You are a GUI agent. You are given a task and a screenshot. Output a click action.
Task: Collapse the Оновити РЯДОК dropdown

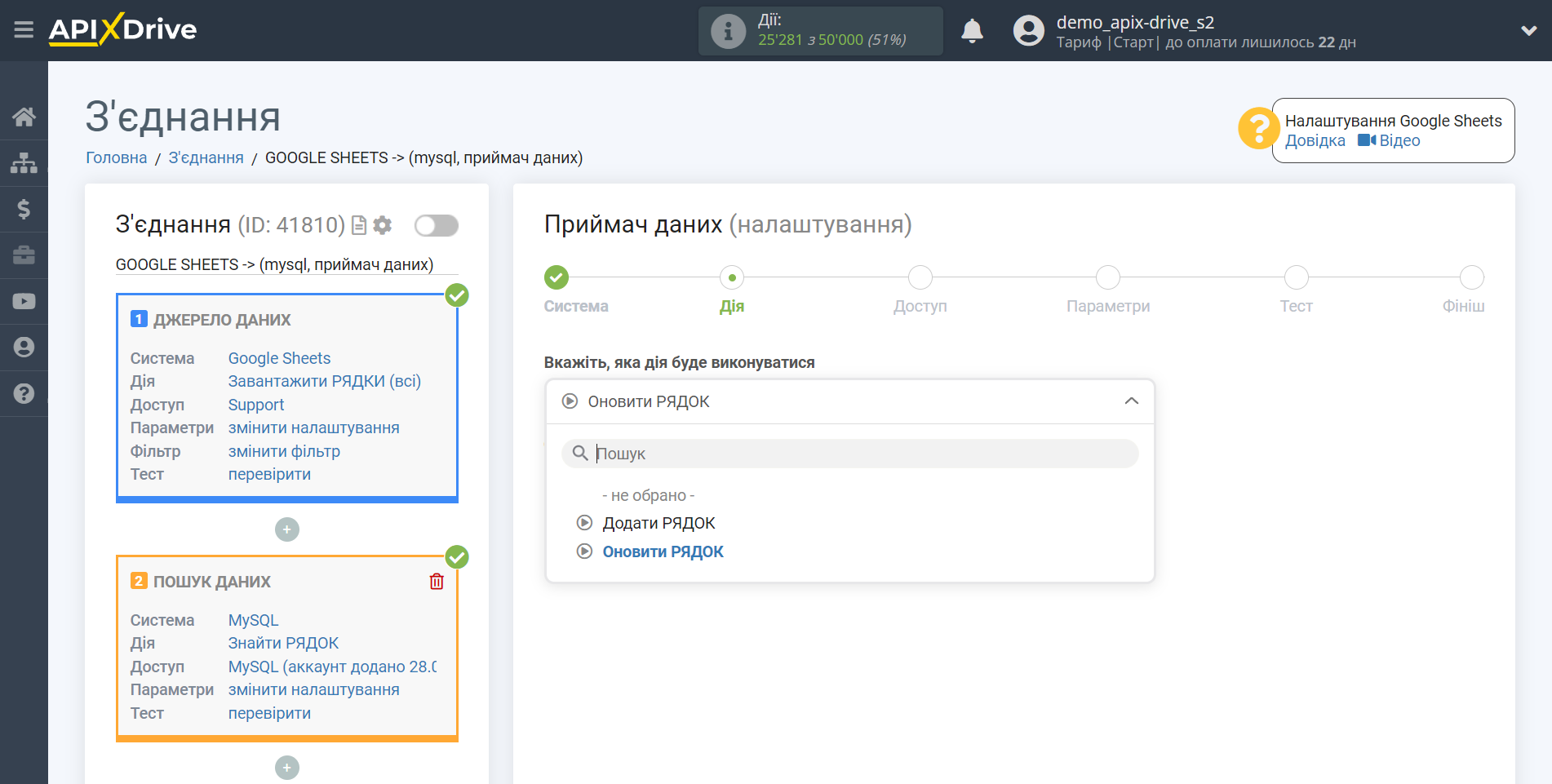(849, 401)
